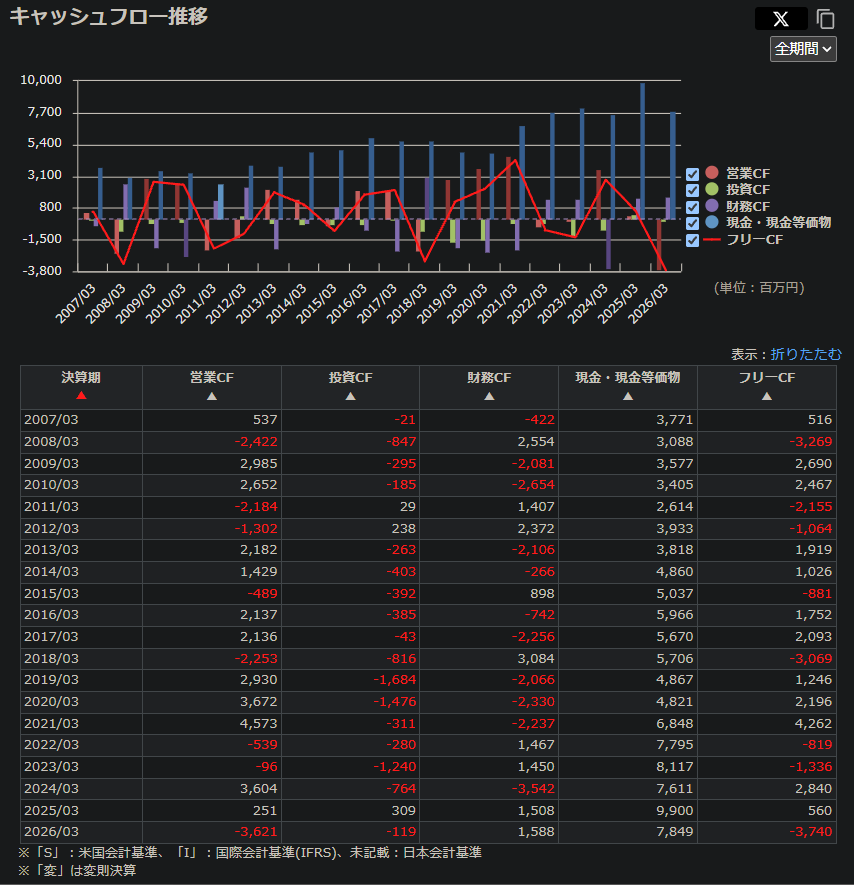Click 営業CF value 4,573

pos(259,724)
